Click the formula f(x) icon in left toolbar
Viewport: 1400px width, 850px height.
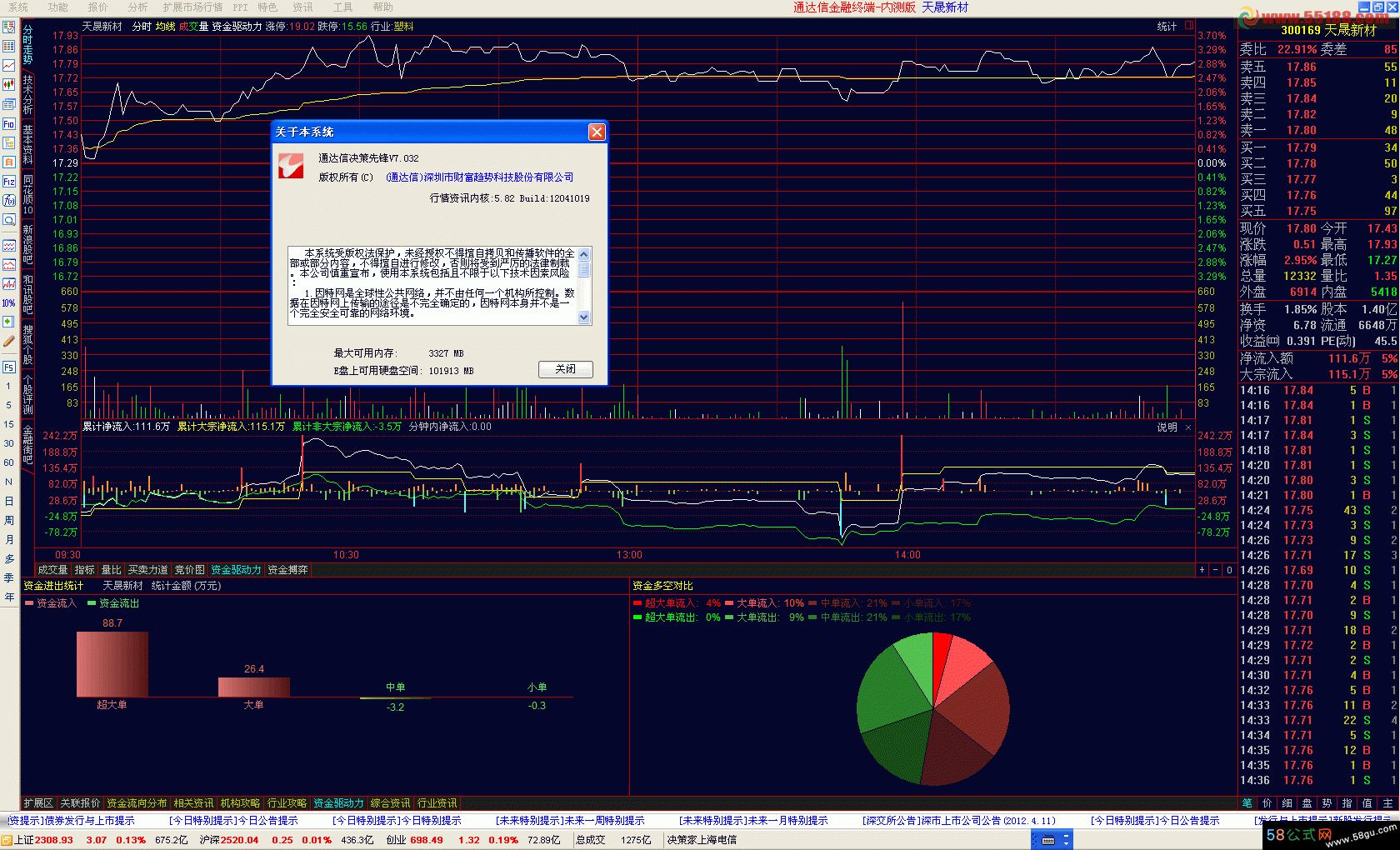(9, 201)
